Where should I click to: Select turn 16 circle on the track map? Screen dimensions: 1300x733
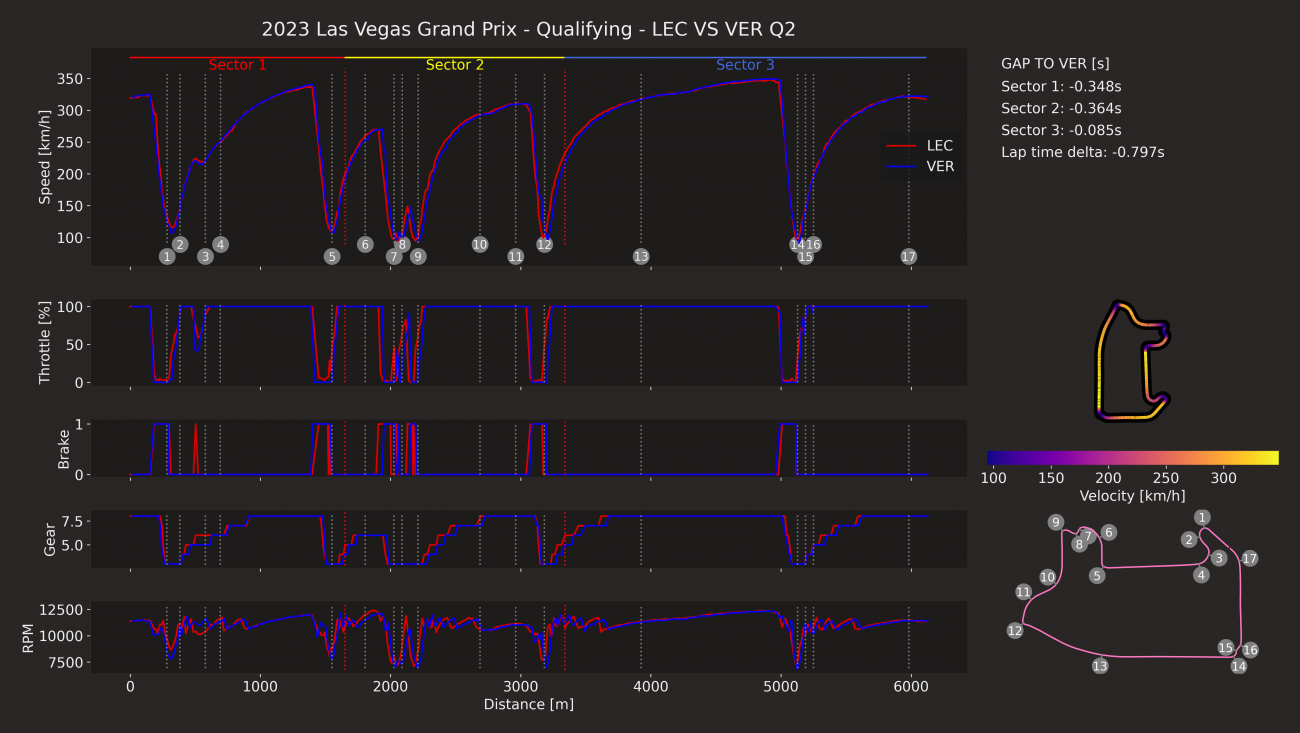(x=1250, y=650)
